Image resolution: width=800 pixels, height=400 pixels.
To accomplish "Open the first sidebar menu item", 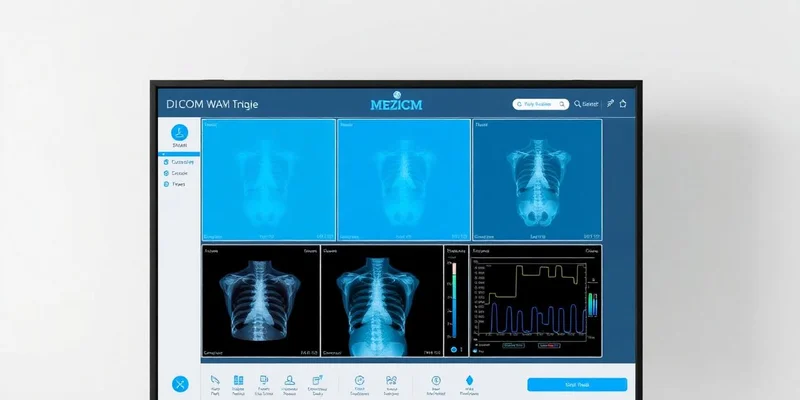I will 179,162.
